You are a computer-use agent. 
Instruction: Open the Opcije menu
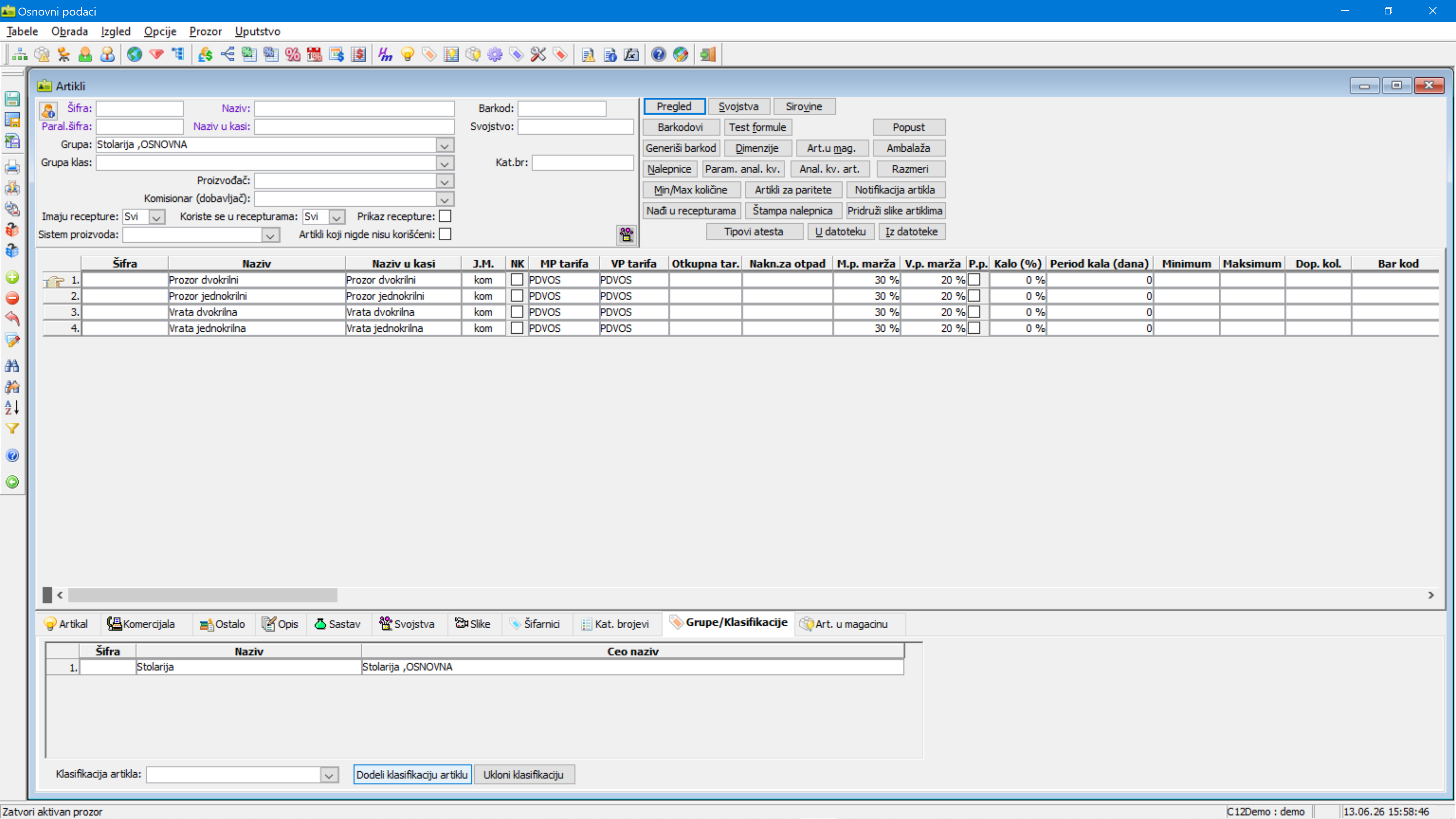pos(160,31)
